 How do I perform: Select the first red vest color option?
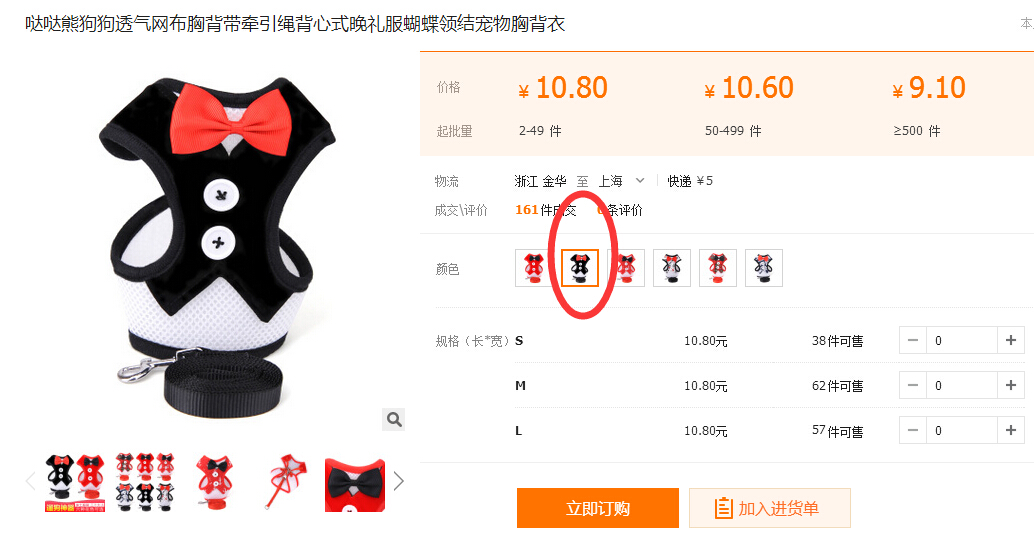click(533, 268)
